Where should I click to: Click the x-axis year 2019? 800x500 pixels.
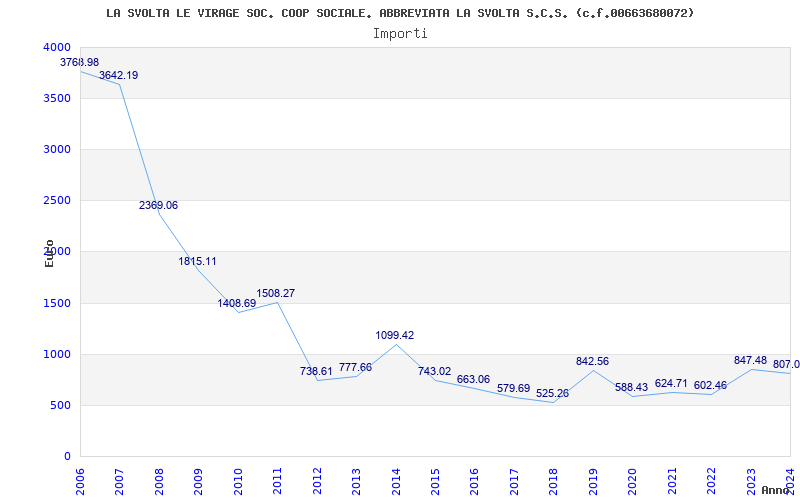click(x=592, y=481)
